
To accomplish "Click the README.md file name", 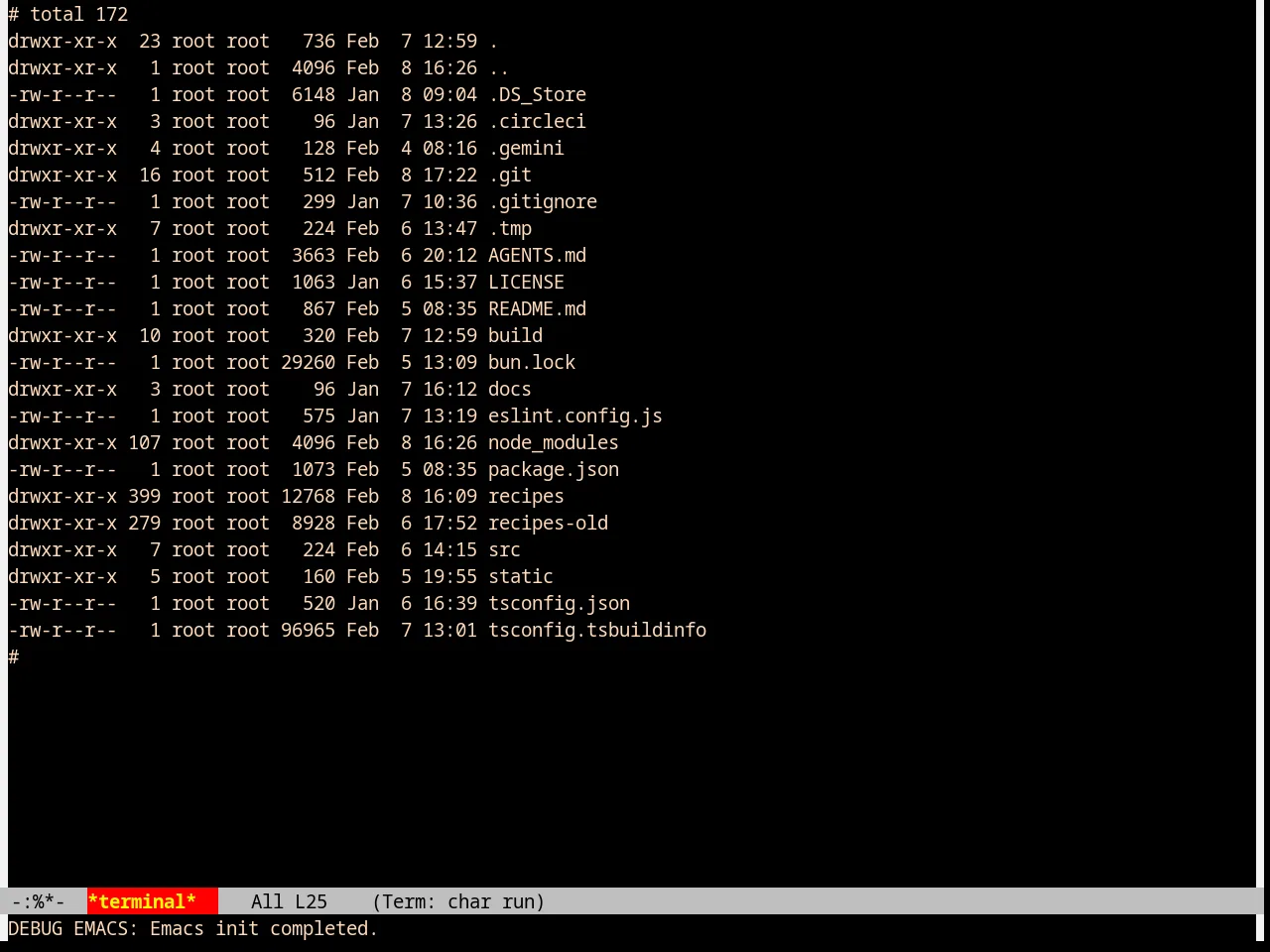I will click(x=537, y=308).
